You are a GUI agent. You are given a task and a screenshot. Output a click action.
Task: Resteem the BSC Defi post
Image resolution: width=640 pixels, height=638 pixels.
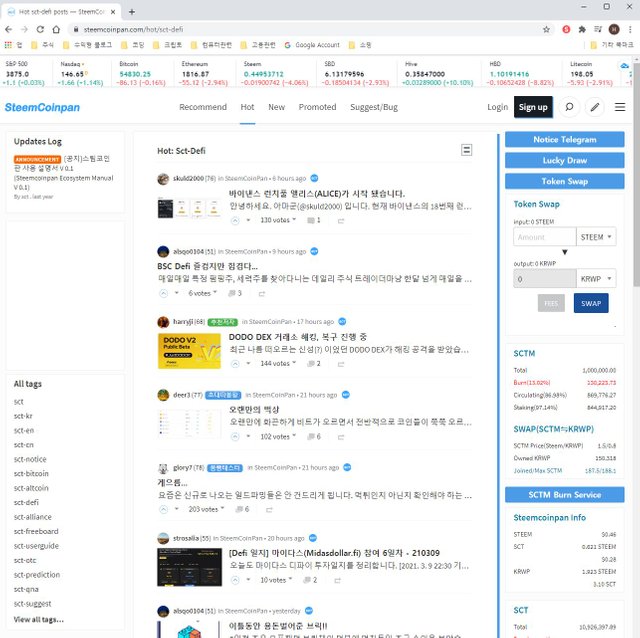[x=262, y=293]
